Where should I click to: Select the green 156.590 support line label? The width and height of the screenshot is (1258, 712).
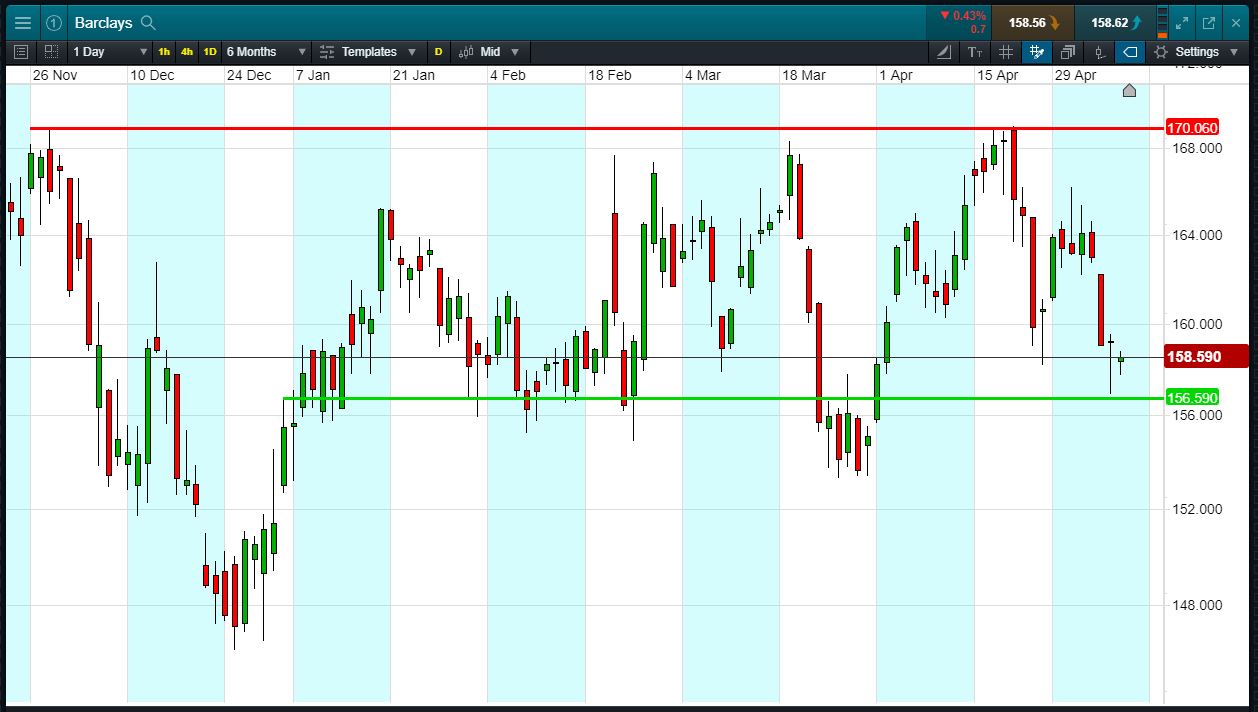click(x=1192, y=398)
